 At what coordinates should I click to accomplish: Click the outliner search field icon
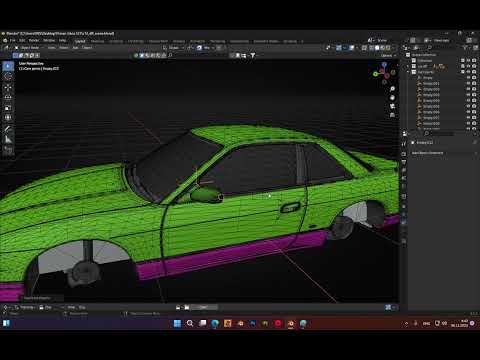click(x=429, y=48)
